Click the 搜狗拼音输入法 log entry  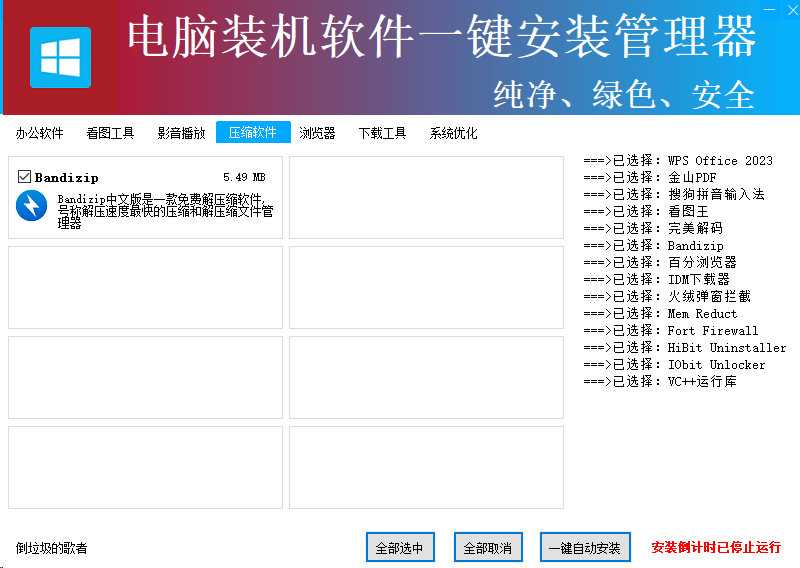tap(674, 194)
